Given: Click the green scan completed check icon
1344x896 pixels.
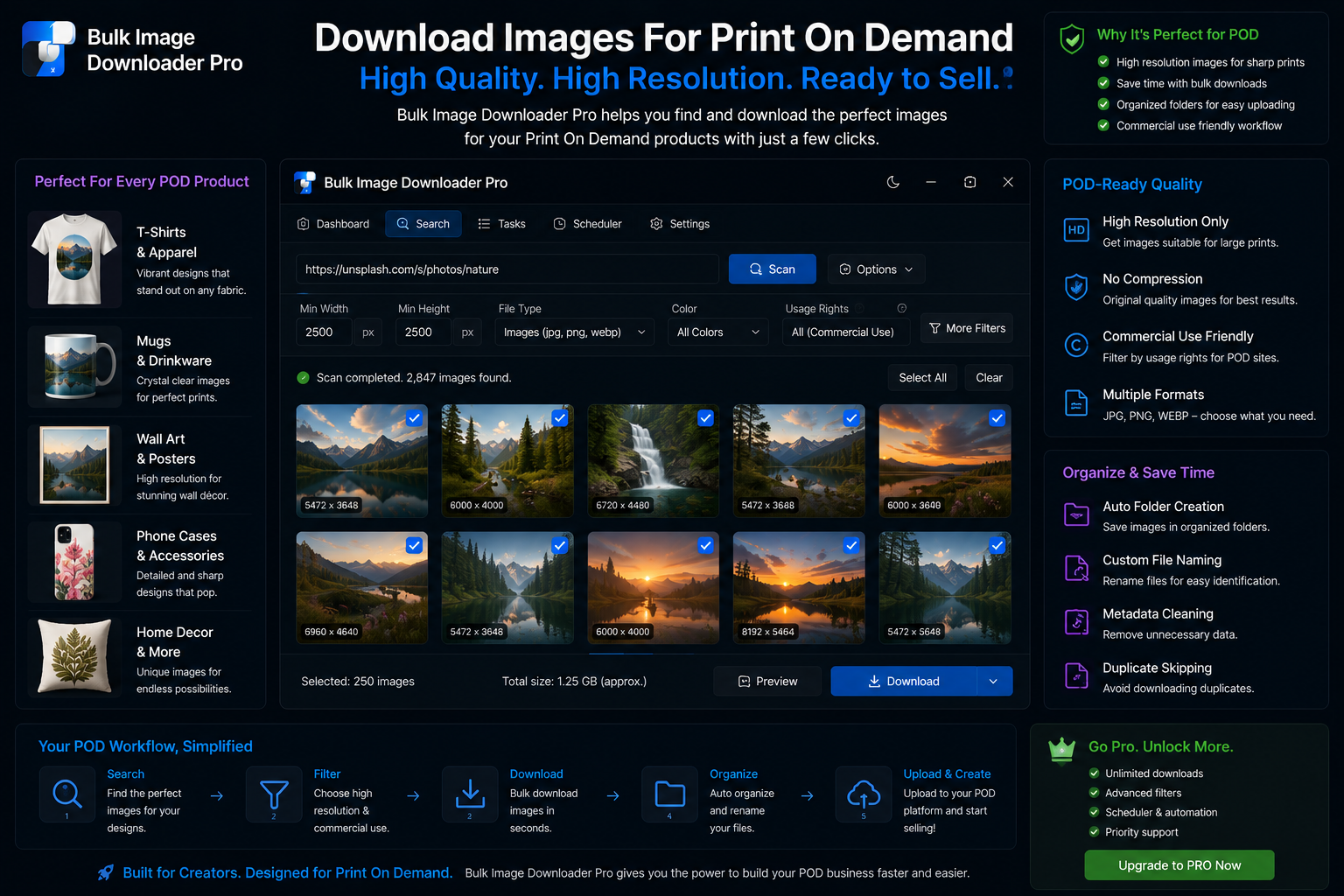Looking at the screenshot, I should tap(303, 378).
